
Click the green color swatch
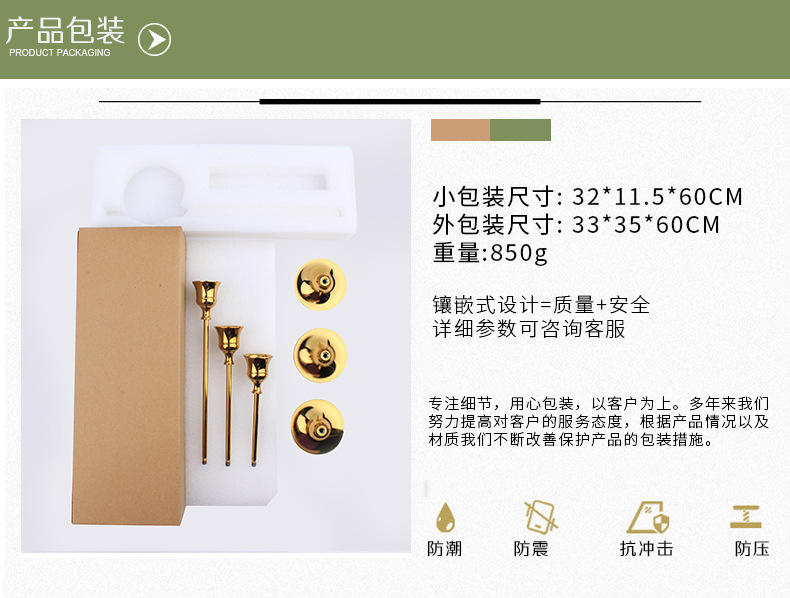[520, 130]
